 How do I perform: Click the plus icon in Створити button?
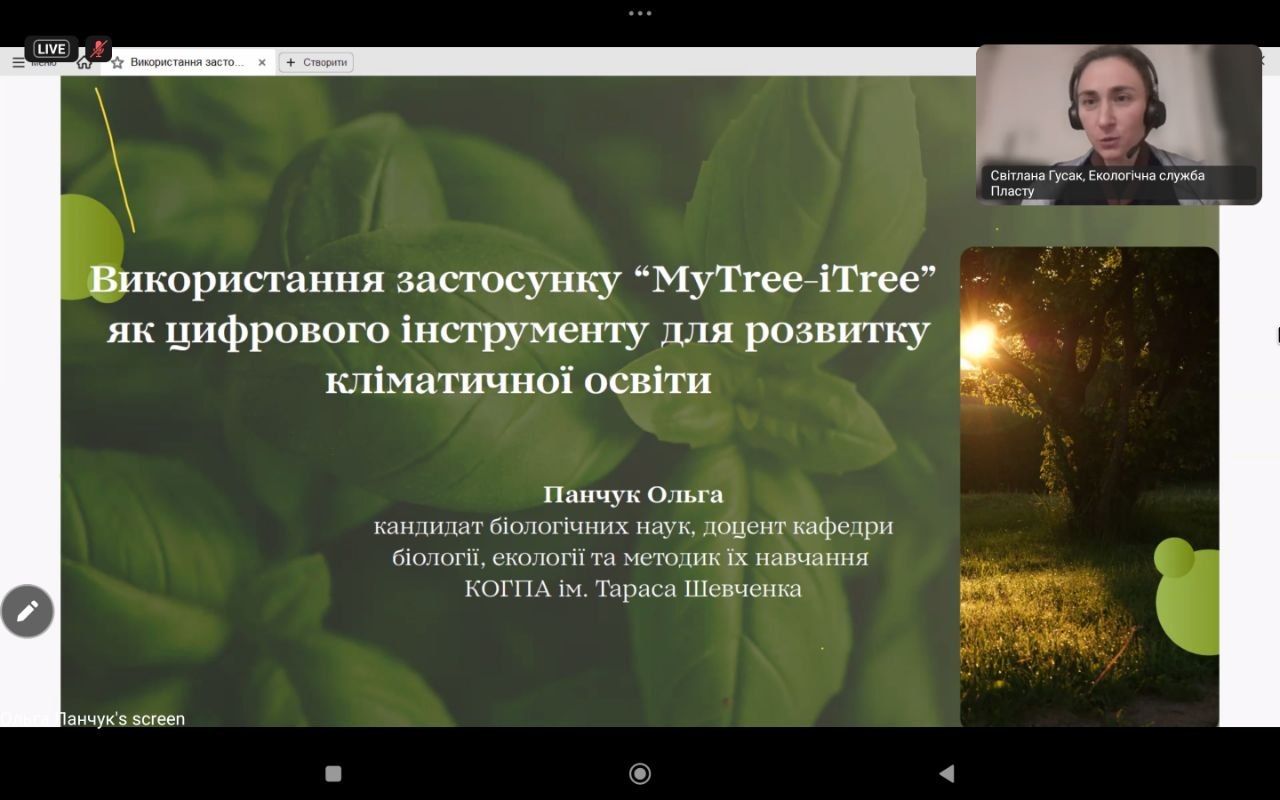click(x=291, y=62)
